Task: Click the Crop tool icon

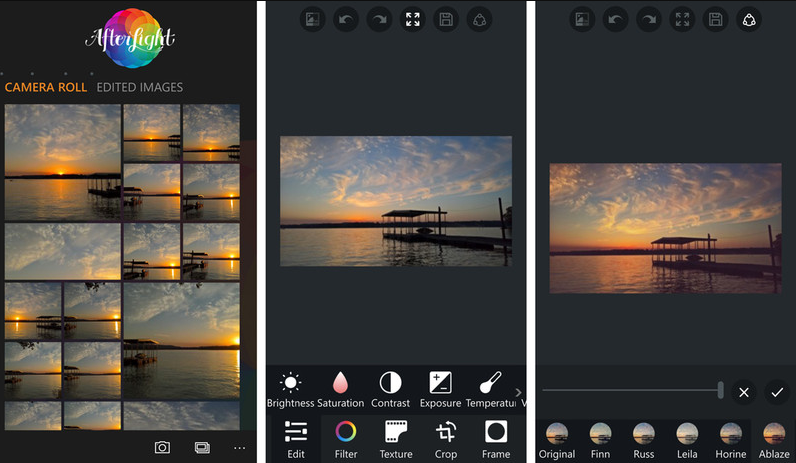Action: [x=446, y=432]
